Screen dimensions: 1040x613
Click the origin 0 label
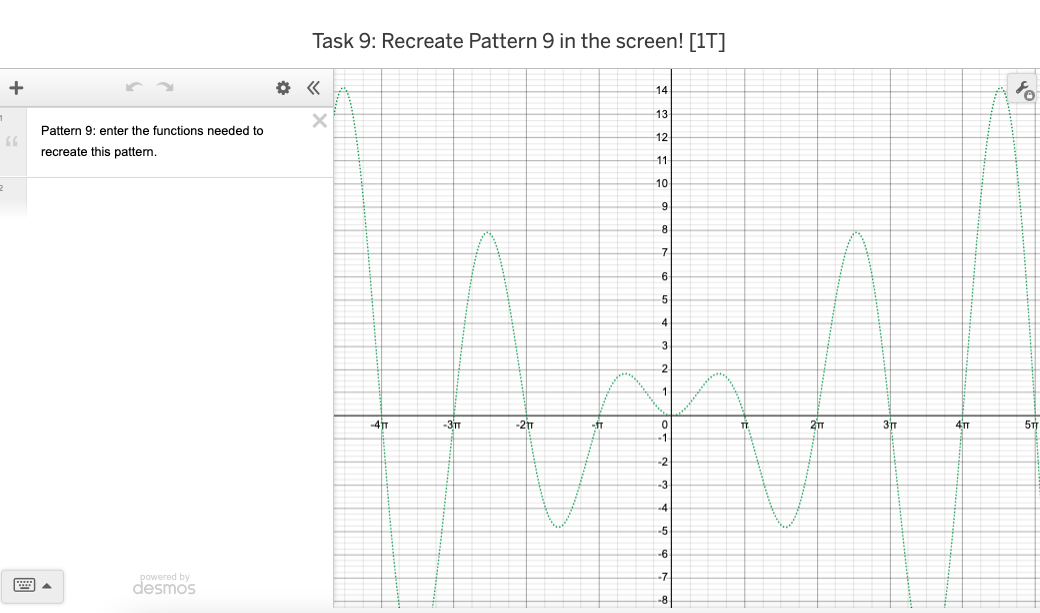pos(665,425)
